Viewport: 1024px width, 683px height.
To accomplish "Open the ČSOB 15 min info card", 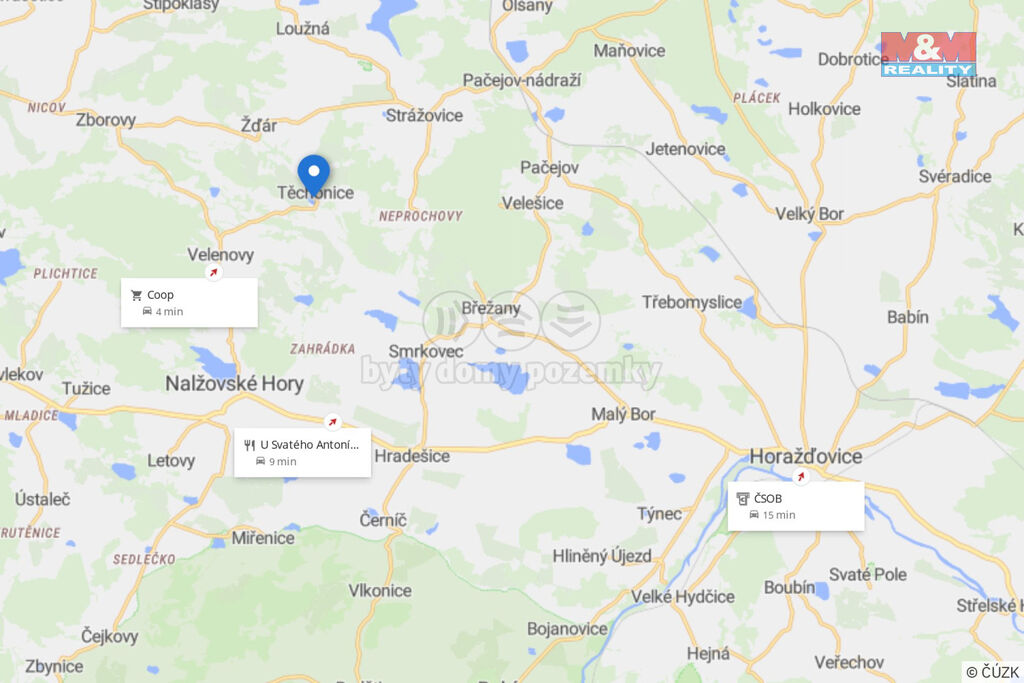I will (796, 506).
